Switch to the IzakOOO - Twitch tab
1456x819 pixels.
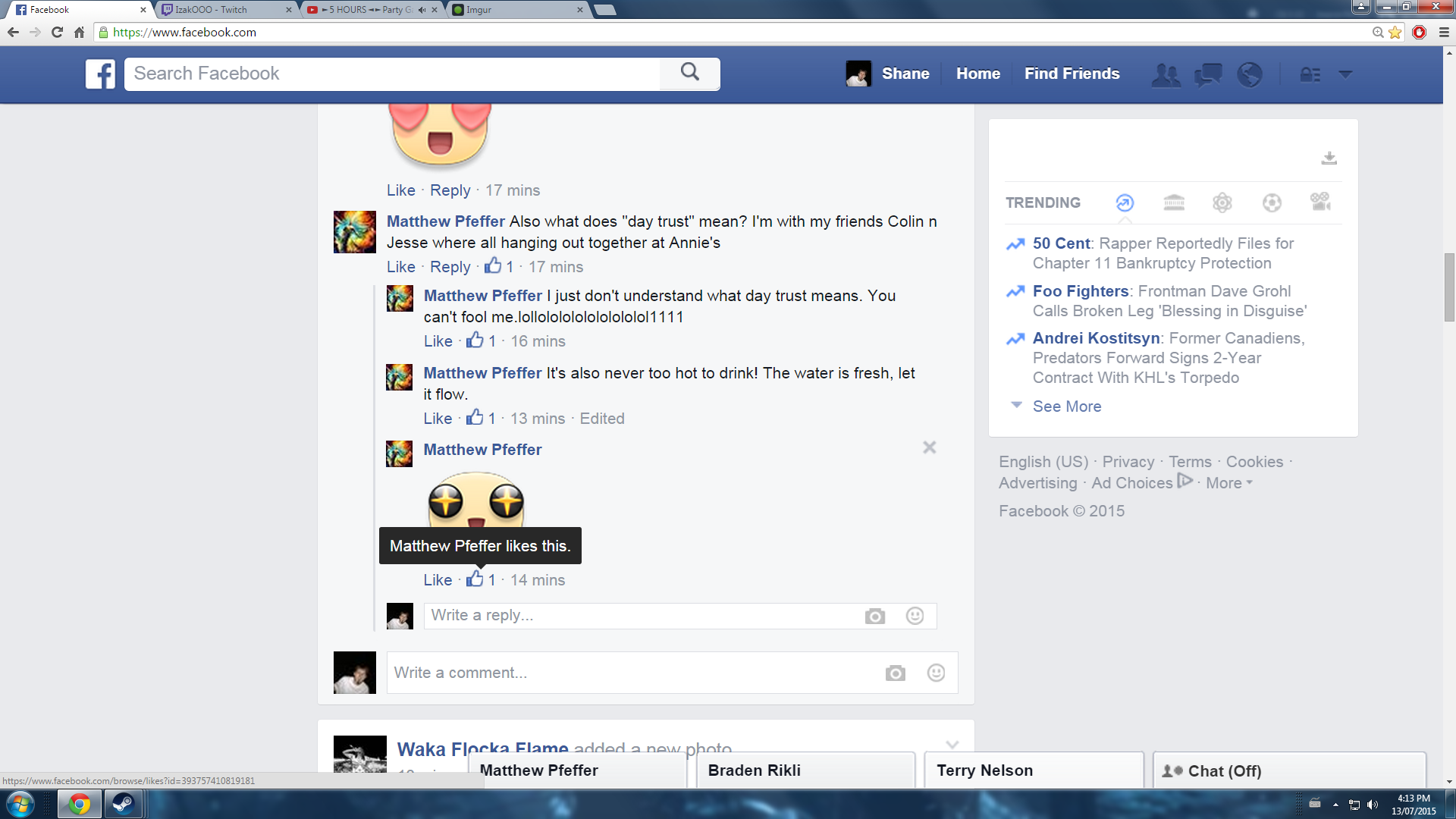point(224,10)
